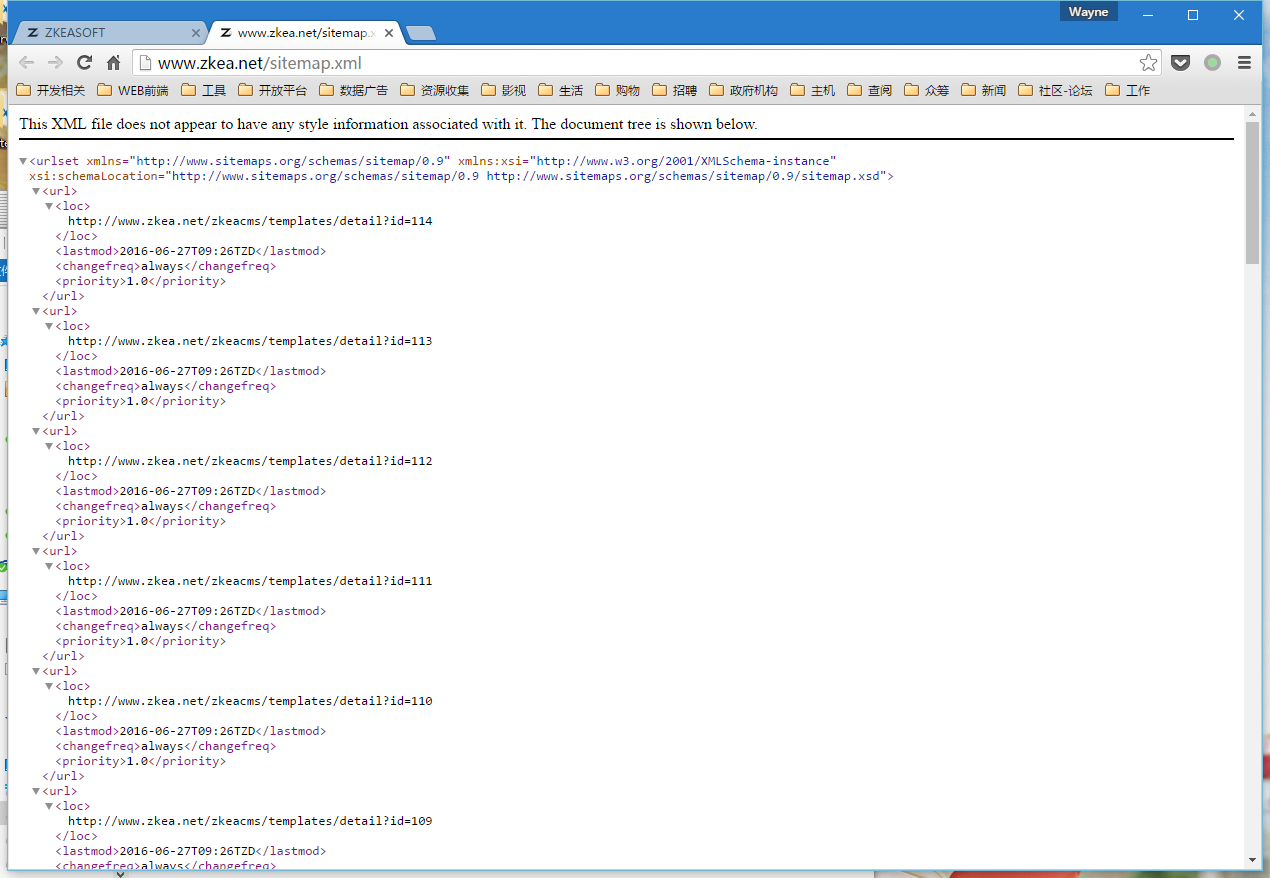Open the 社区-论坛 bookmarks folder
1270x878 pixels.
(x=1056, y=90)
